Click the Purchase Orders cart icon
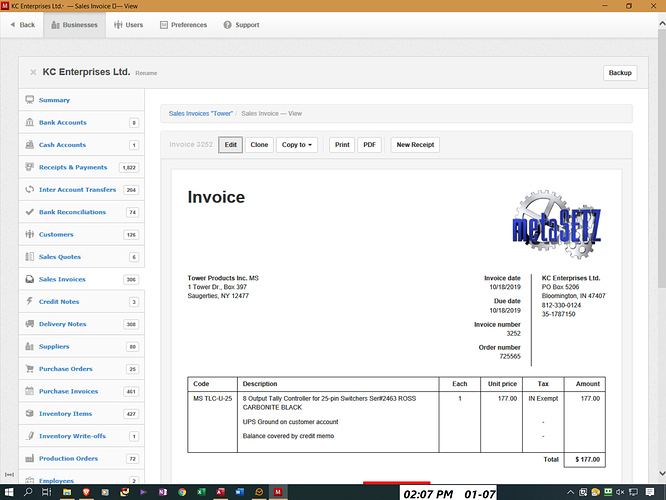 click(x=29, y=369)
